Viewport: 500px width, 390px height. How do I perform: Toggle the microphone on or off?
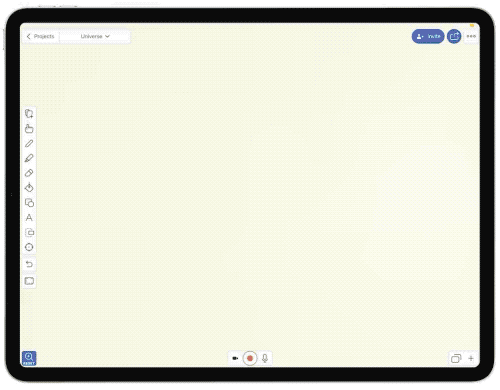point(265,358)
